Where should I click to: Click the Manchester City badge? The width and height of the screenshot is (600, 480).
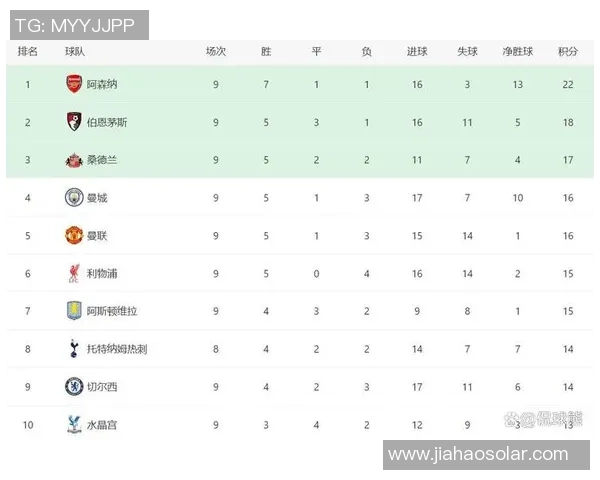coord(74,197)
